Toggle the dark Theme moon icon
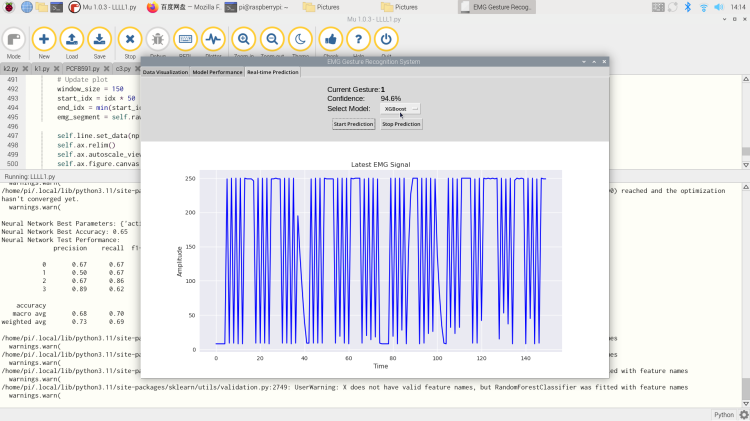Image resolution: width=750 pixels, height=421 pixels. [300, 41]
